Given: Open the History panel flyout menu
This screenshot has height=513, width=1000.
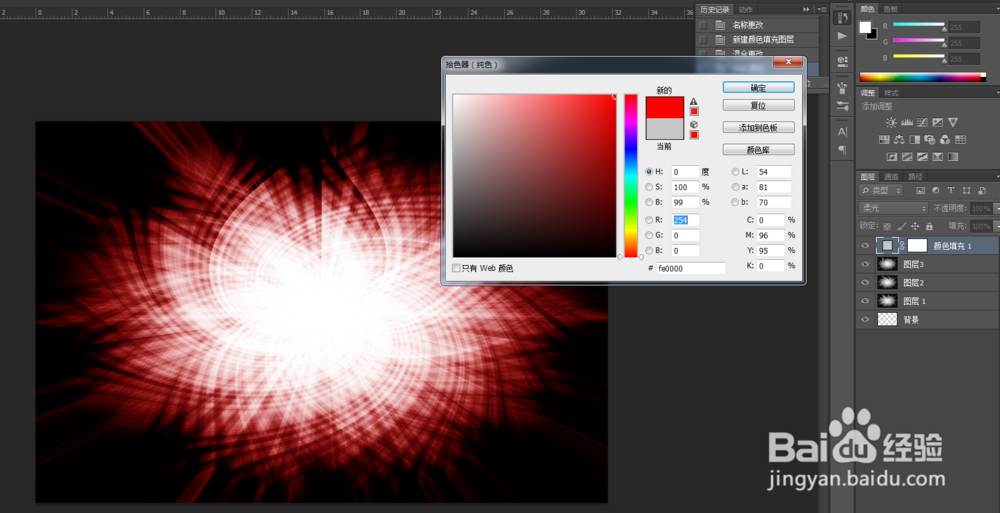Looking at the screenshot, I should (x=821, y=9).
